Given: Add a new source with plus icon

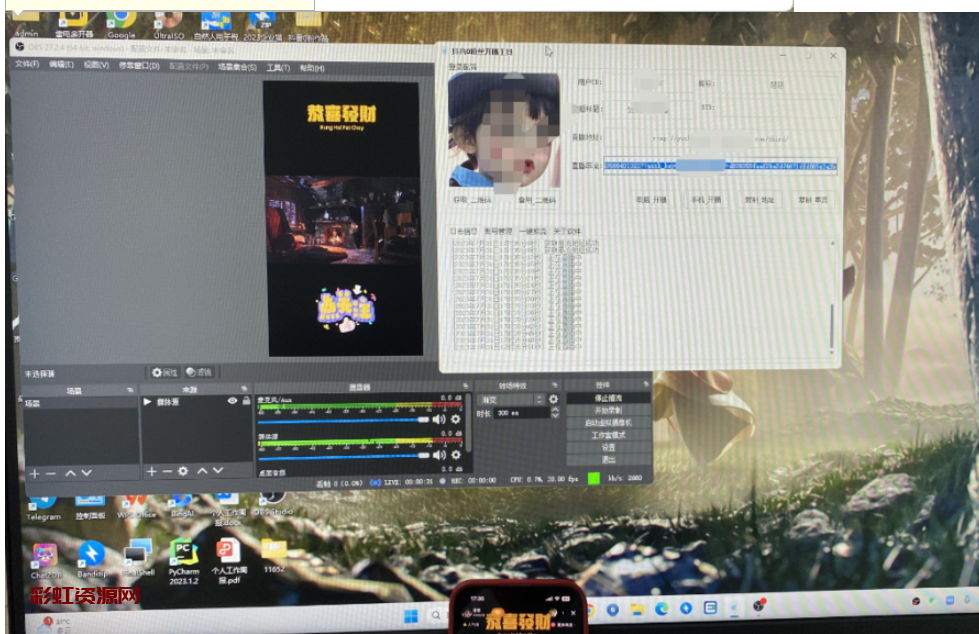Looking at the screenshot, I should click(151, 471).
